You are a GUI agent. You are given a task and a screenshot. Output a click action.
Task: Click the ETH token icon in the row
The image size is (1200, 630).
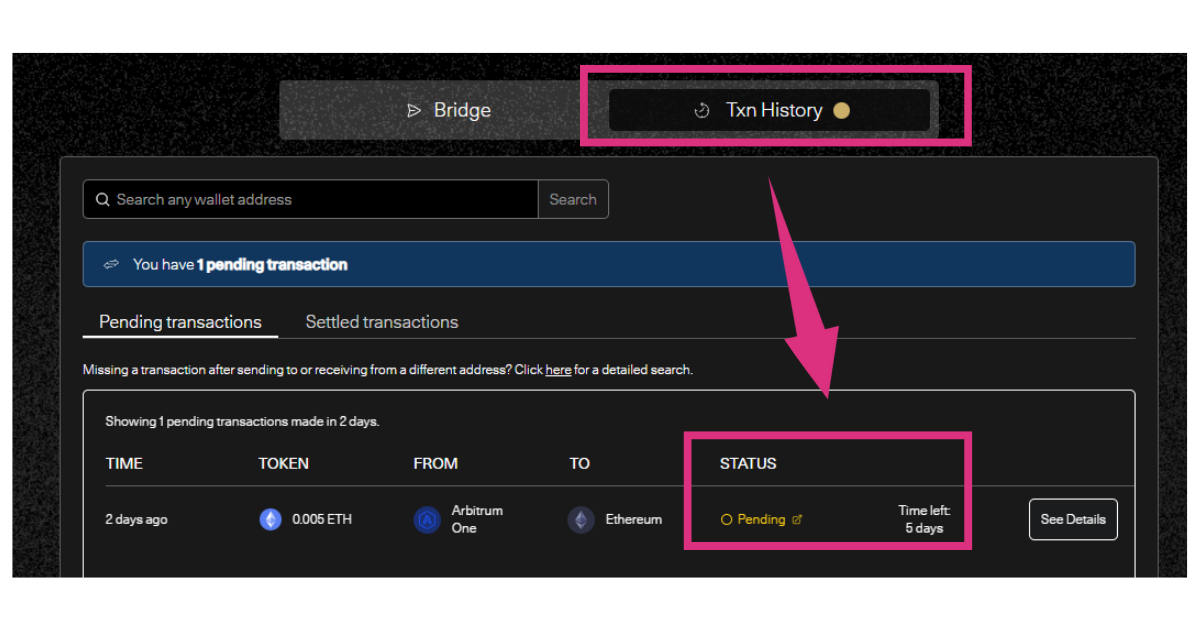tap(271, 519)
